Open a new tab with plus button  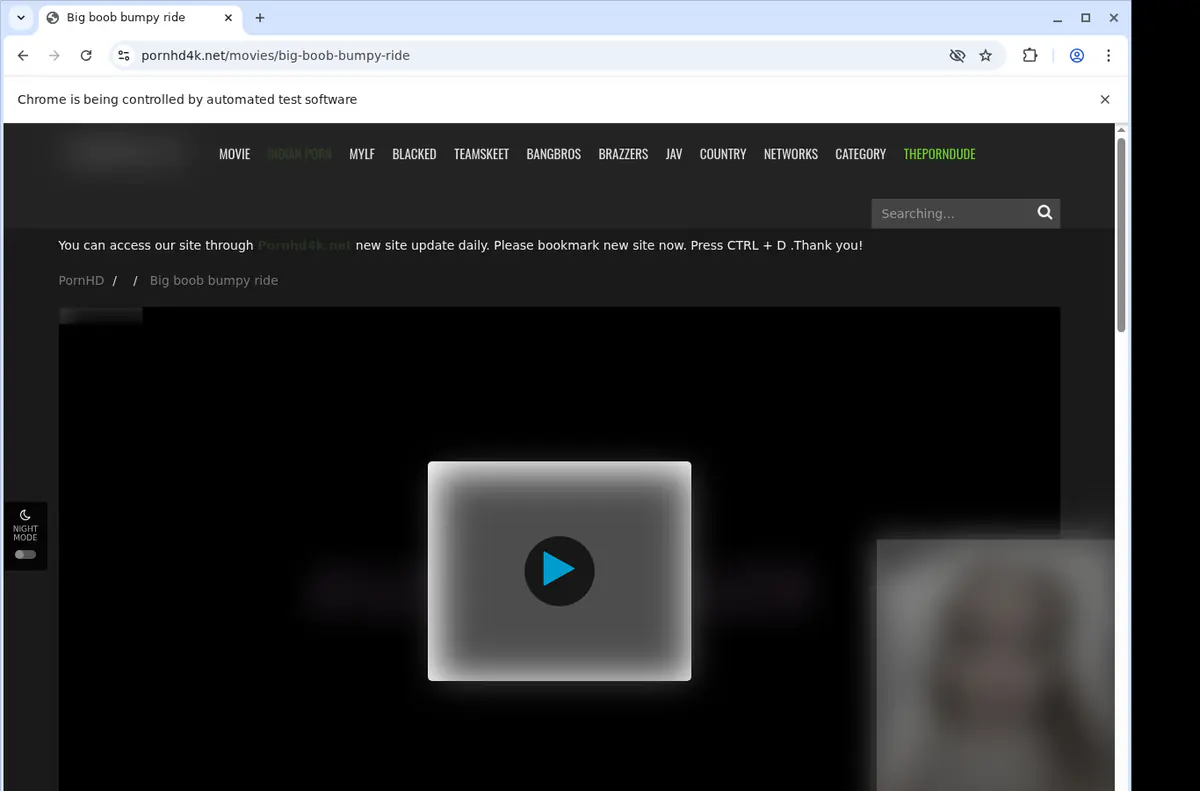[x=260, y=18]
